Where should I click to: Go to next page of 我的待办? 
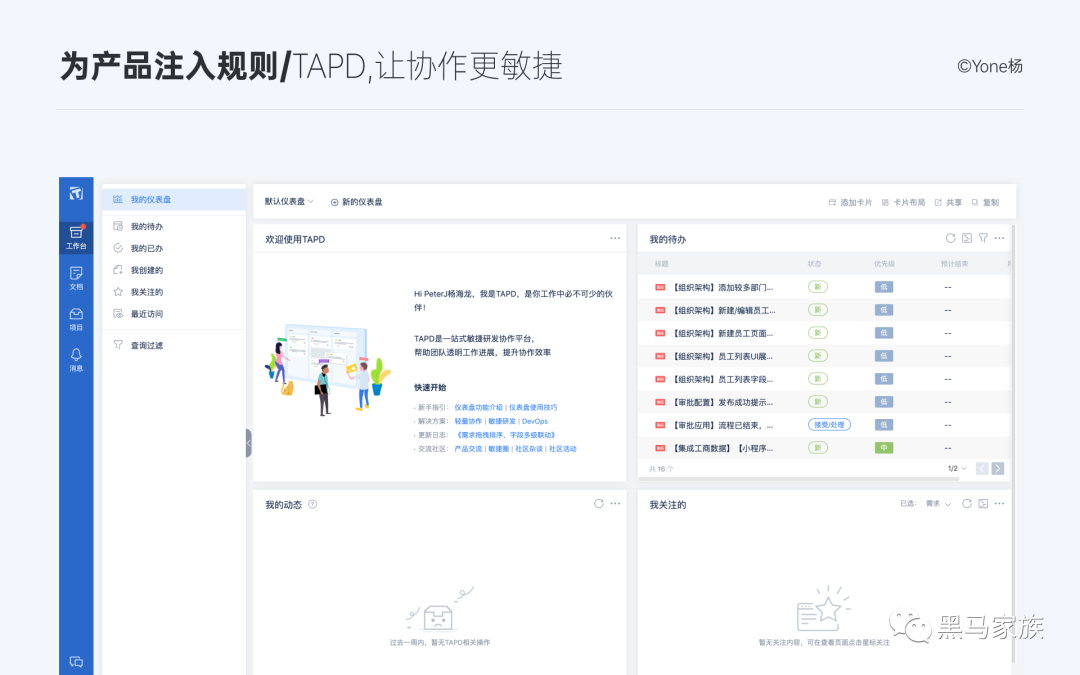pos(997,468)
